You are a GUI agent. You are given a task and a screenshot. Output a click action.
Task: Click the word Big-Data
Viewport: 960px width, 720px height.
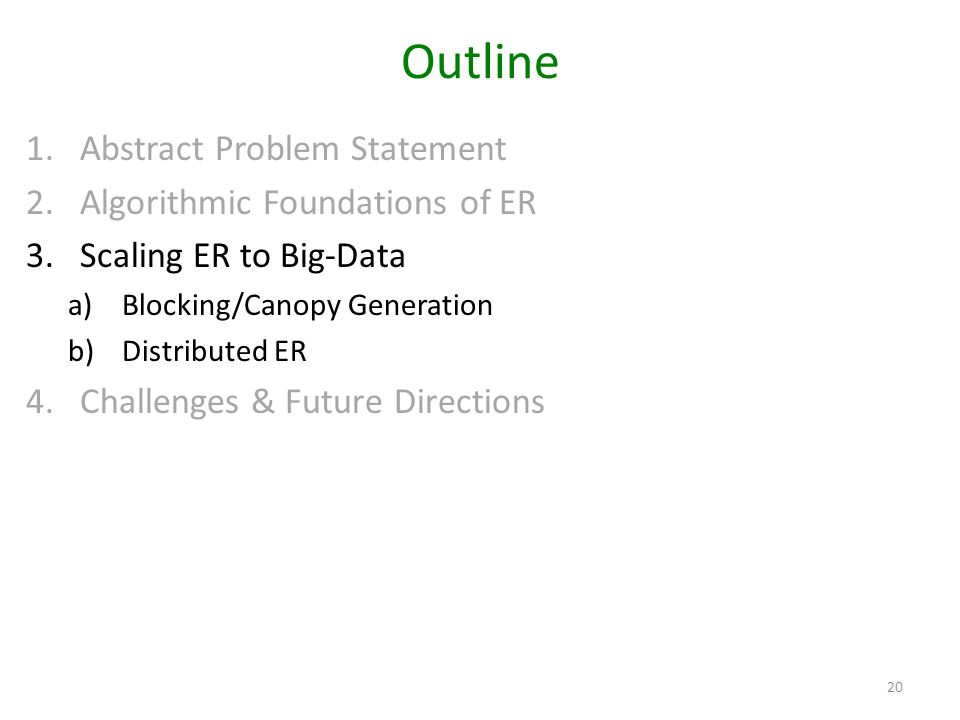(343, 256)
